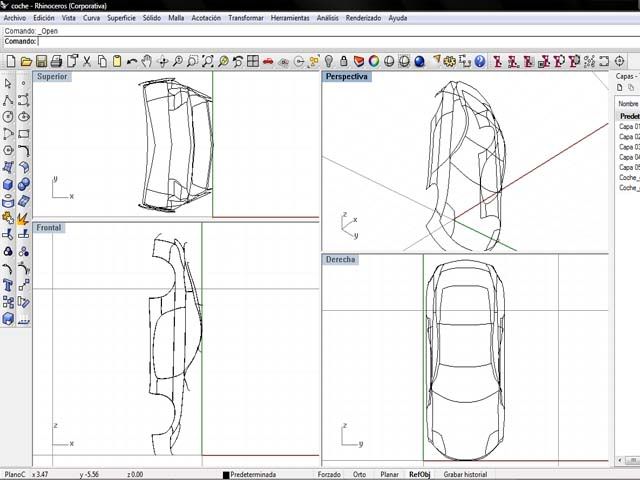Click the New file icon in the toolbar
Image resolution: width=640 pixels, height=480 pixels.
click(x=10, y=61)
